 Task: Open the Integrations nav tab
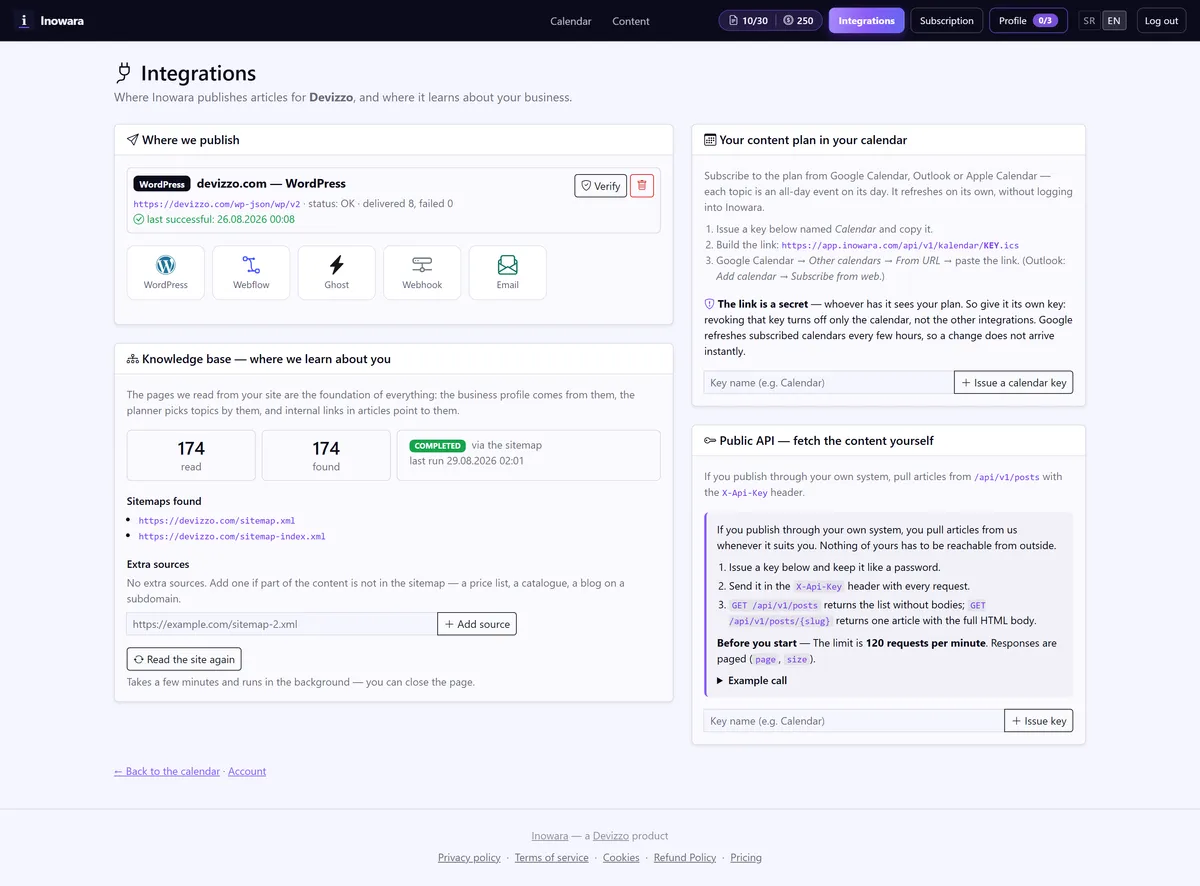[x=867, y=20]
